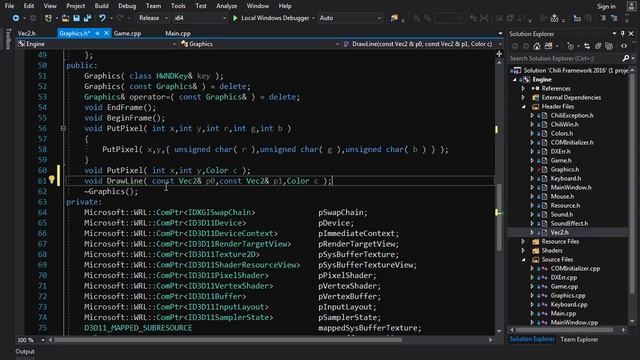This screenshot has width=640, height=360.
Task: Click the Solution Explorer horizontal scrollbar
Action: pyautogui.click(x=564, y=329)
